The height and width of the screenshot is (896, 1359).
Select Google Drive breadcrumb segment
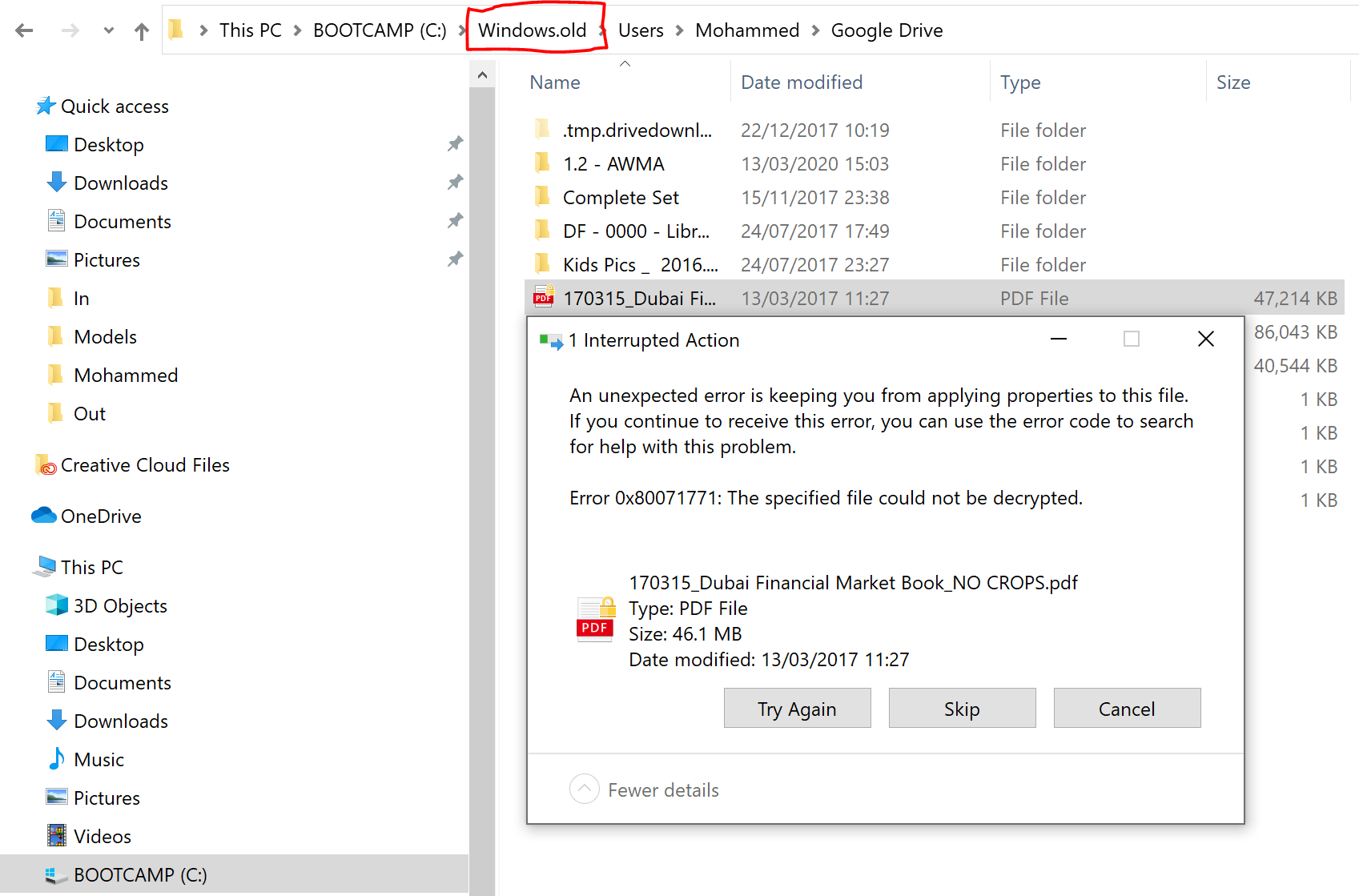(887, 30)
